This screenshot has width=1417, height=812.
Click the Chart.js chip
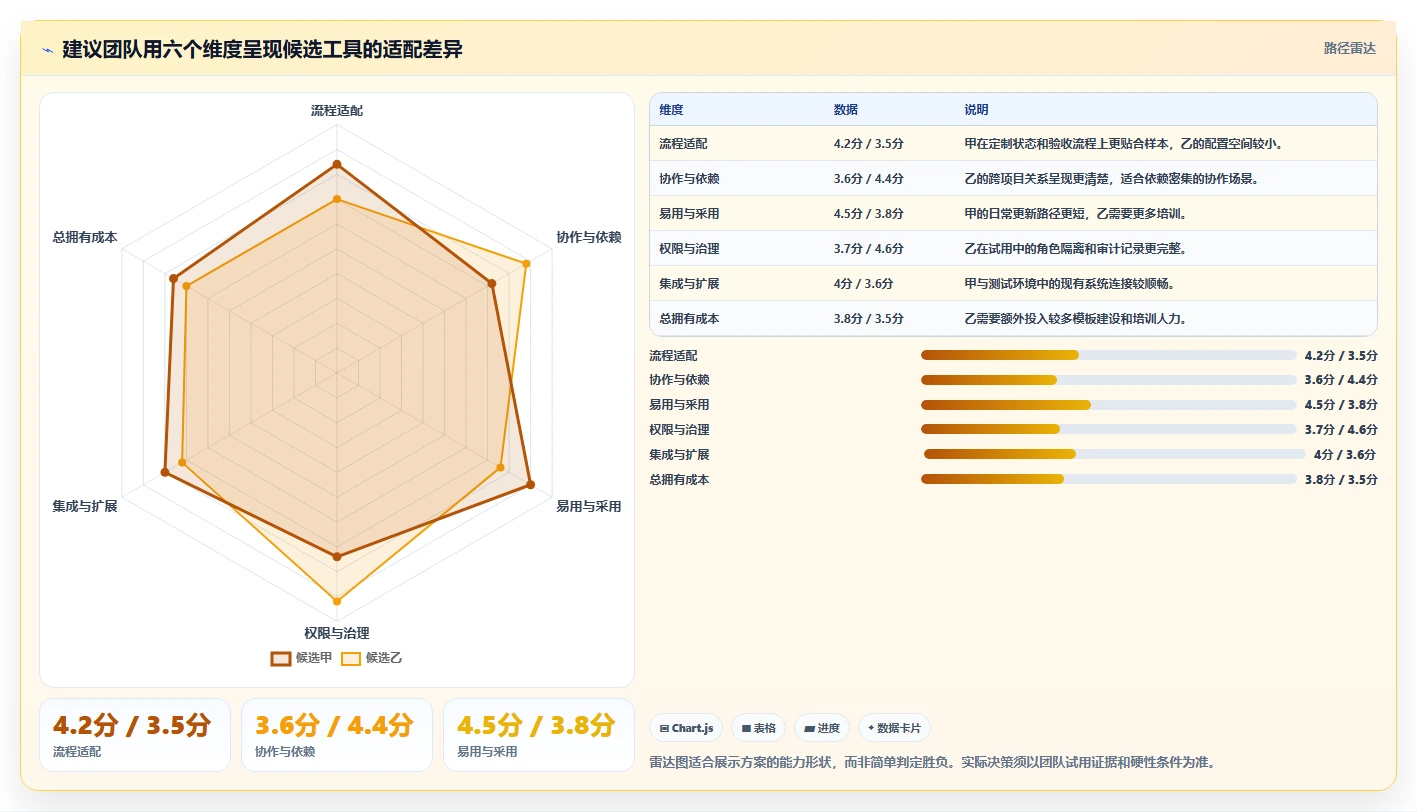coord(687,728)
